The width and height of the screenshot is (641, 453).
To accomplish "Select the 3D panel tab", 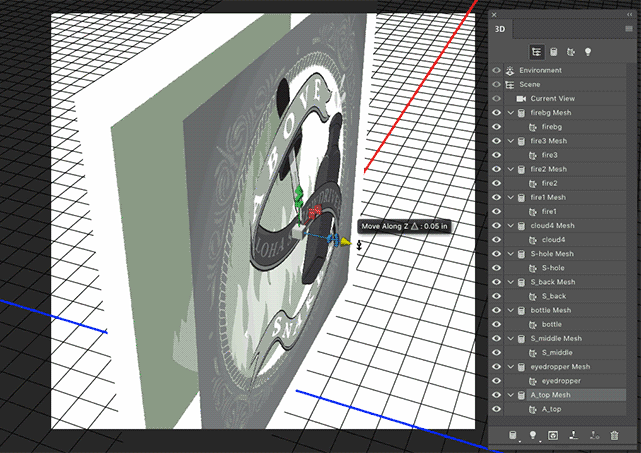I will [x=500, y=29].
